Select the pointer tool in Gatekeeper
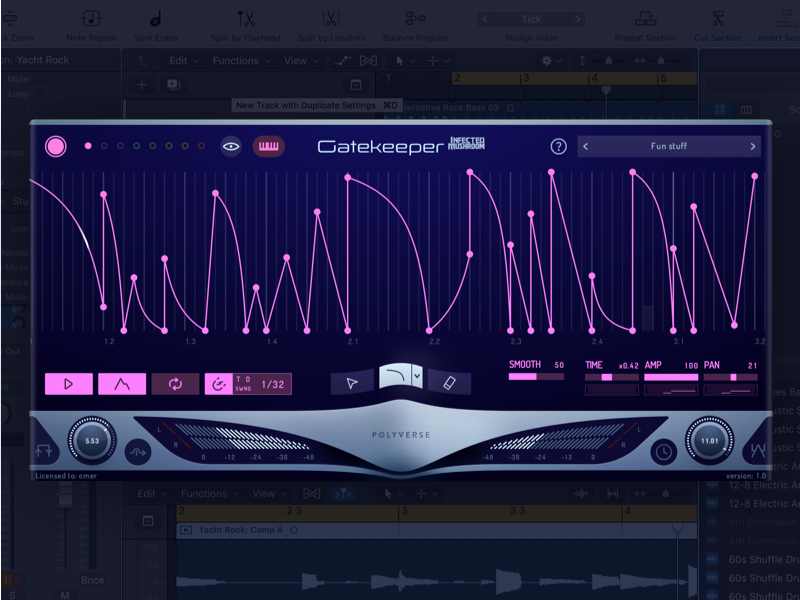The height and width of the screenshot is (600, 800). tap(352, 381)
